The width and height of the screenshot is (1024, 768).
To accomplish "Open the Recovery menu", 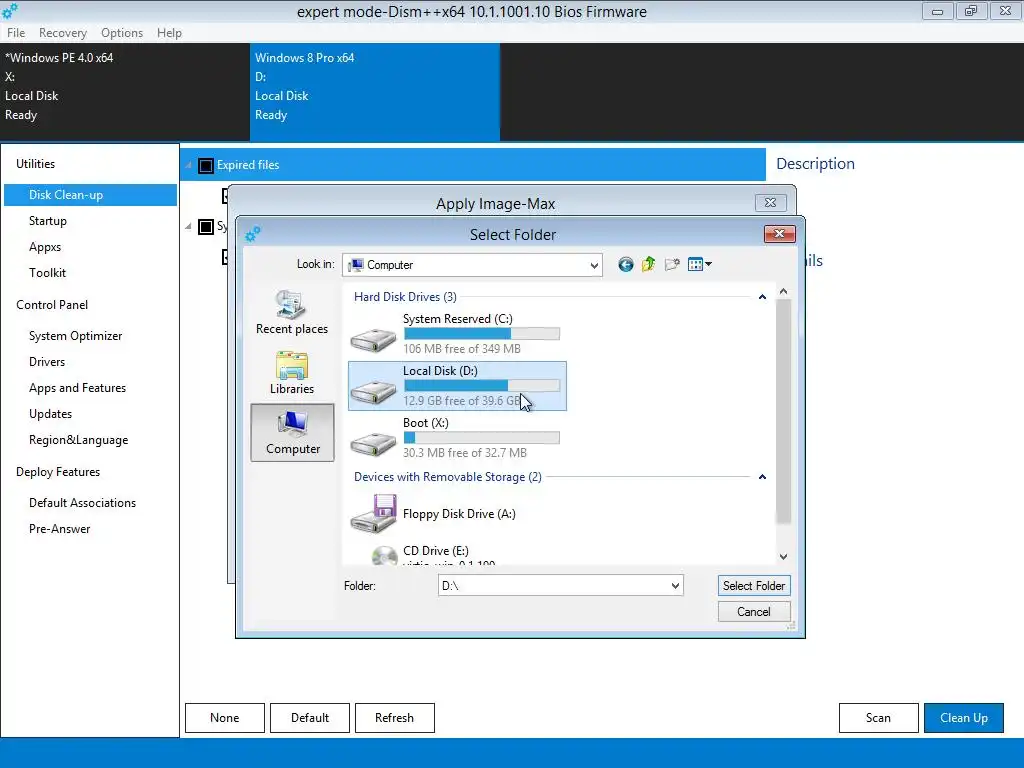I will click(63, 33).
